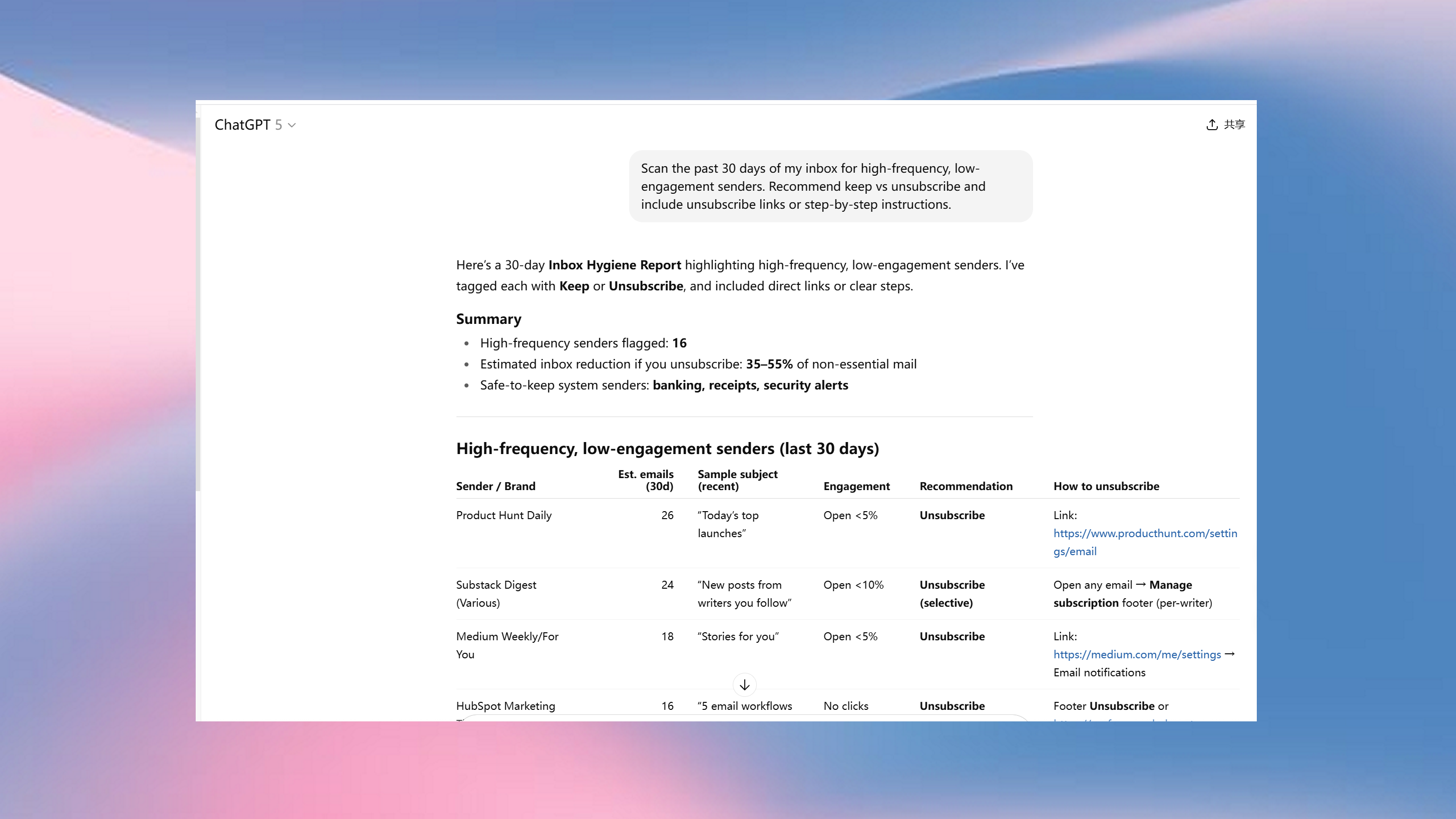Click the scroll-to-bottom down arrow button
Image resolution: width=1456 pixels, height=819 pixels.
[744, 685]
